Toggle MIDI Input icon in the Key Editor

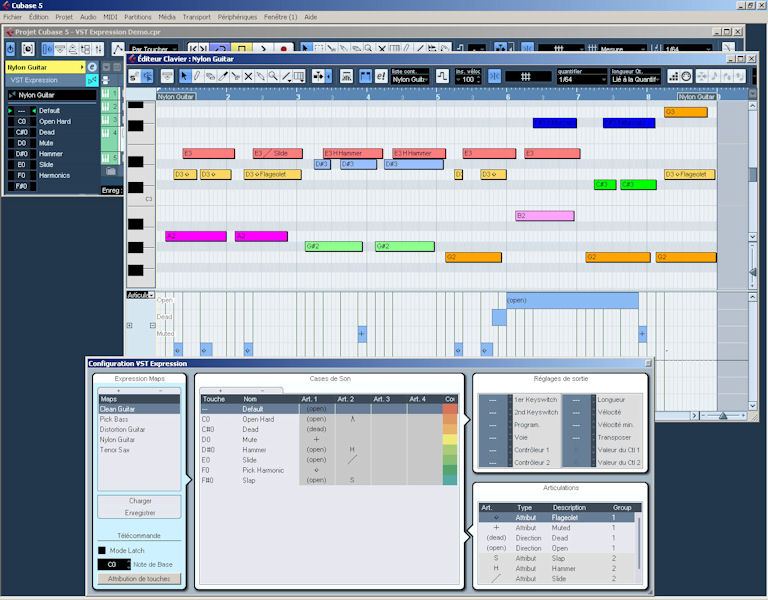pos(686,76)
